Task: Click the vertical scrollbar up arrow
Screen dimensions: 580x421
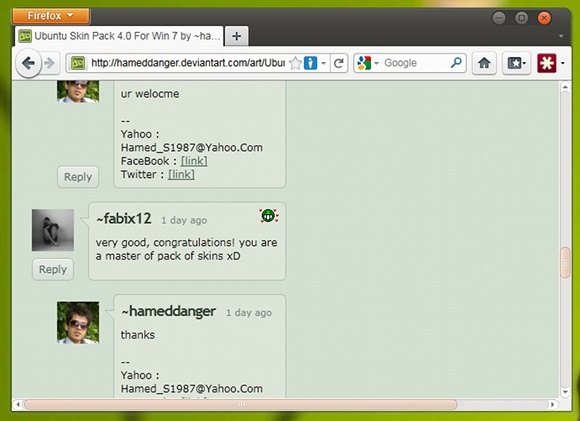Action: click(x=565, y=87)
